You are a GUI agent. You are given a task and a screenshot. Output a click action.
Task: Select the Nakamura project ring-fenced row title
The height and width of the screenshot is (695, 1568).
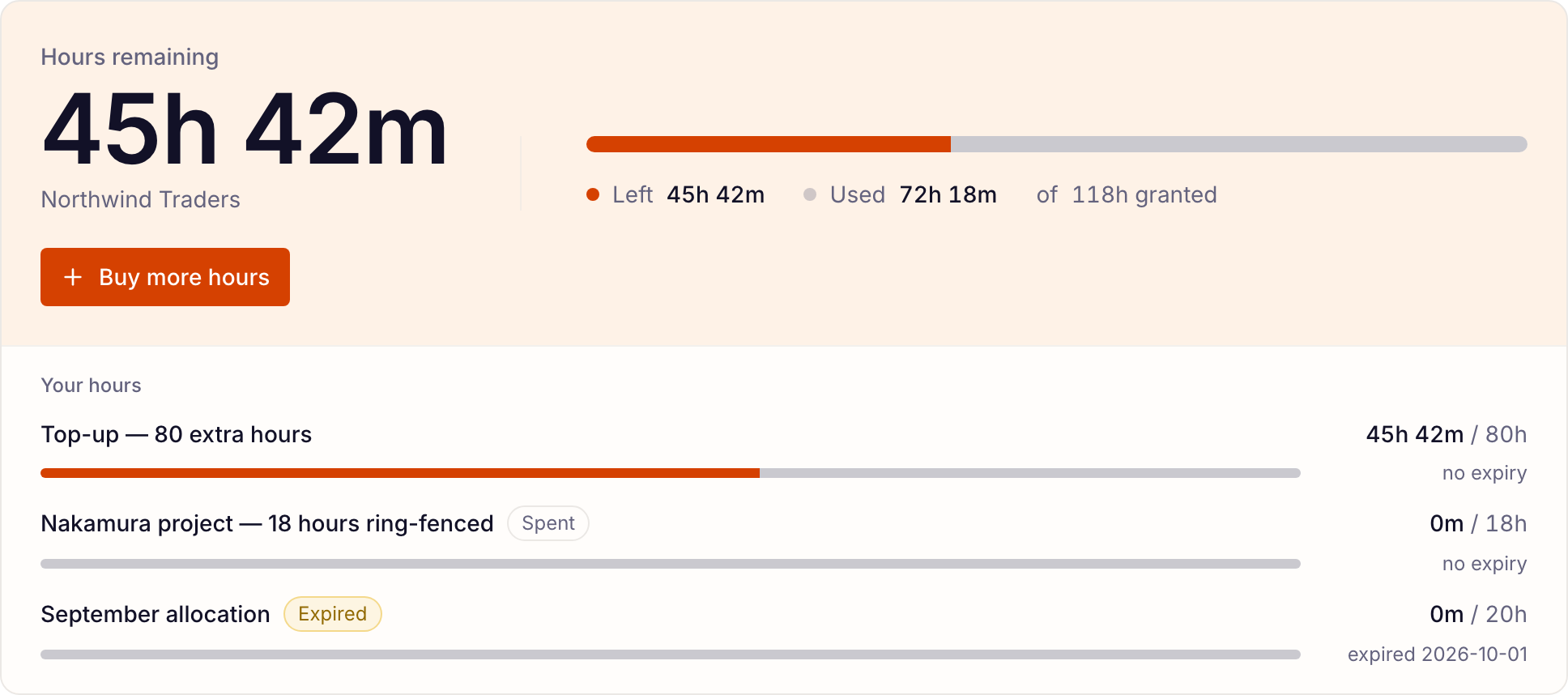tap(267, 524)
